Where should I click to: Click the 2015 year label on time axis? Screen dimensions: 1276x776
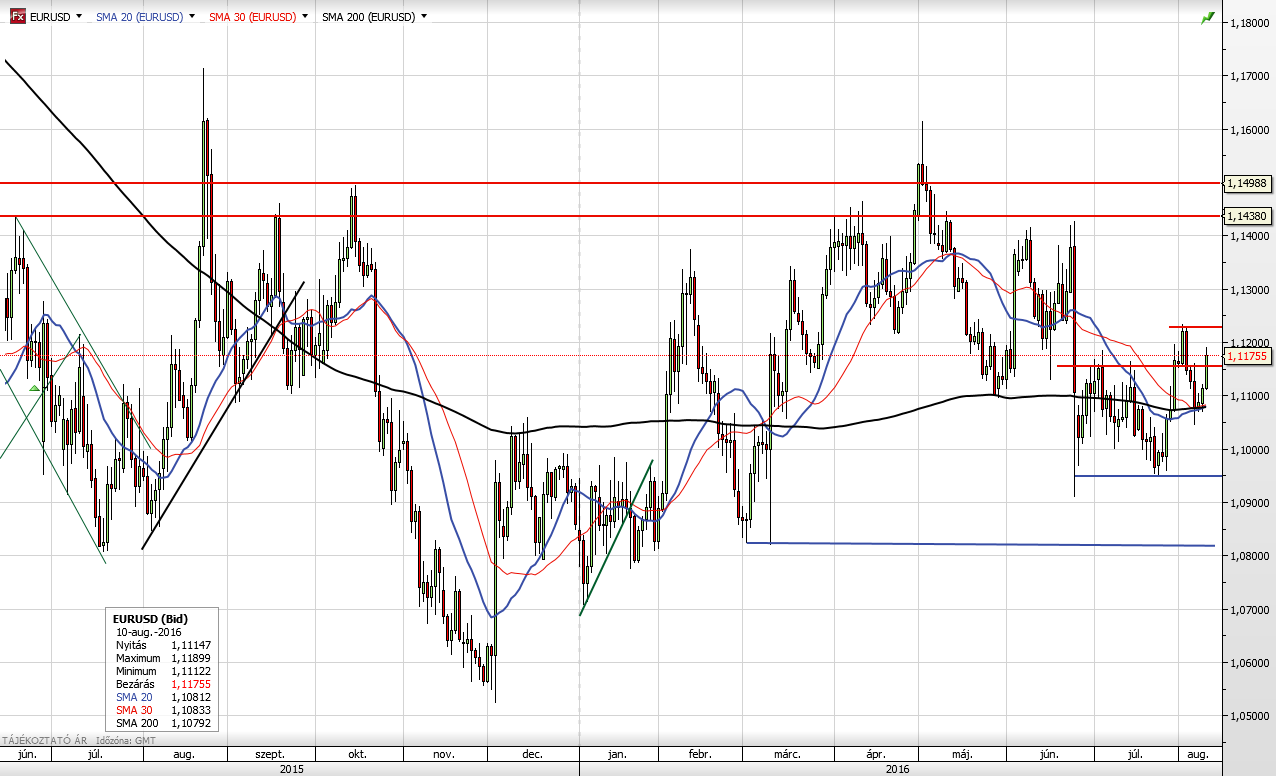coord(291,769)
